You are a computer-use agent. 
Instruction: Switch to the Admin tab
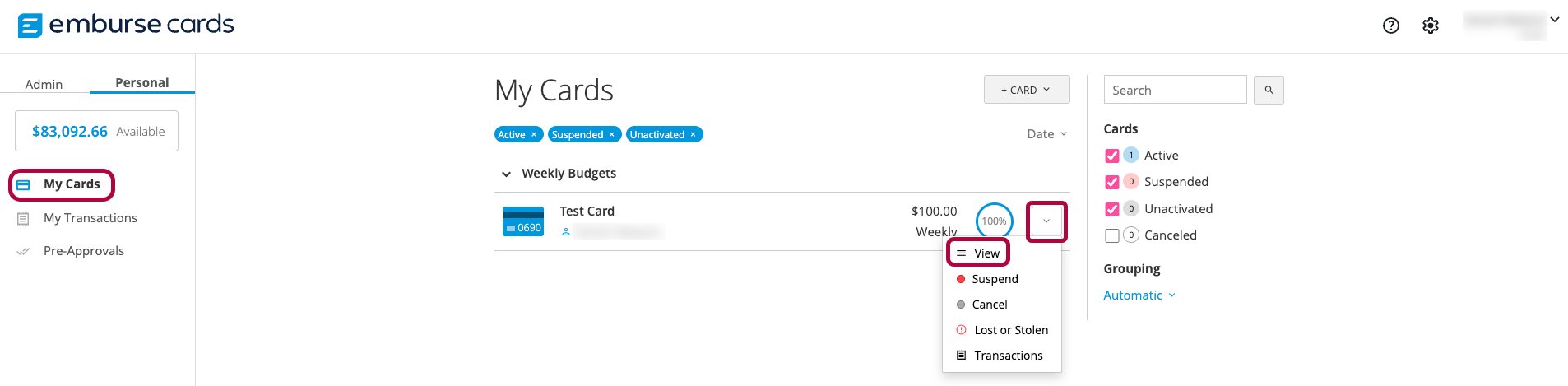44,84
